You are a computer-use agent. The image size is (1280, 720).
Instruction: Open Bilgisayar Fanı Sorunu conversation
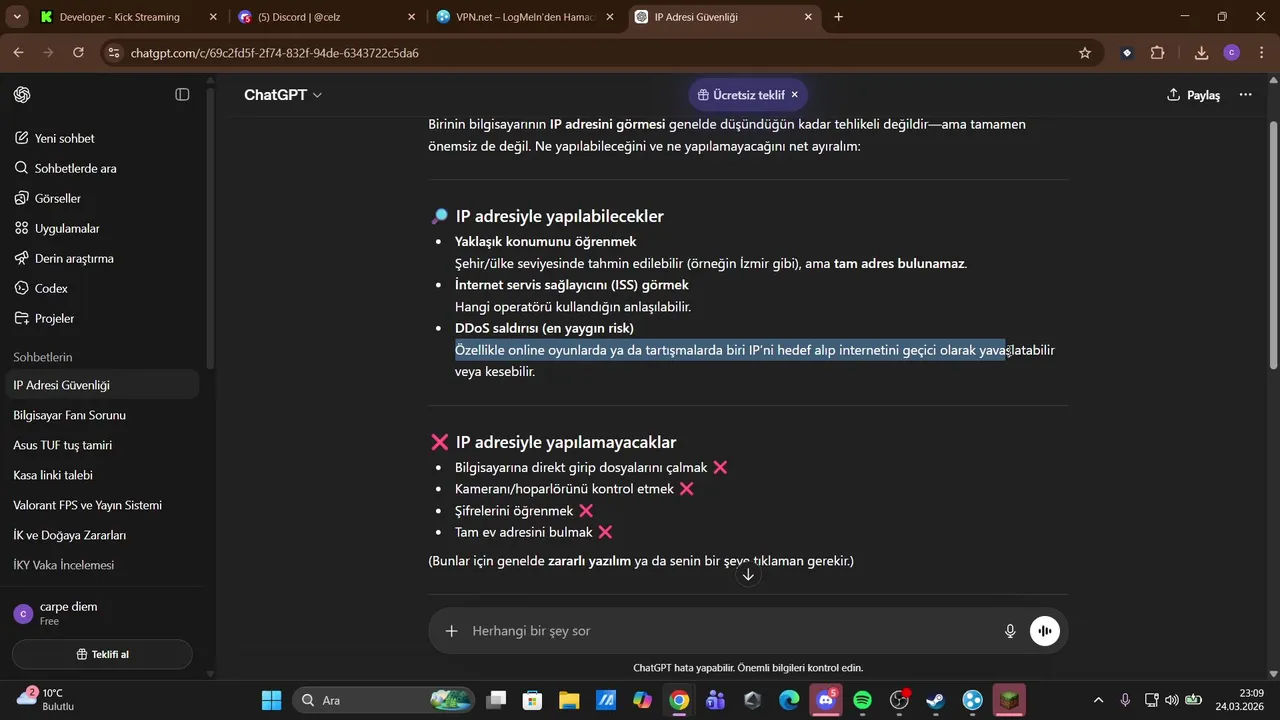[x=102, y=415]
